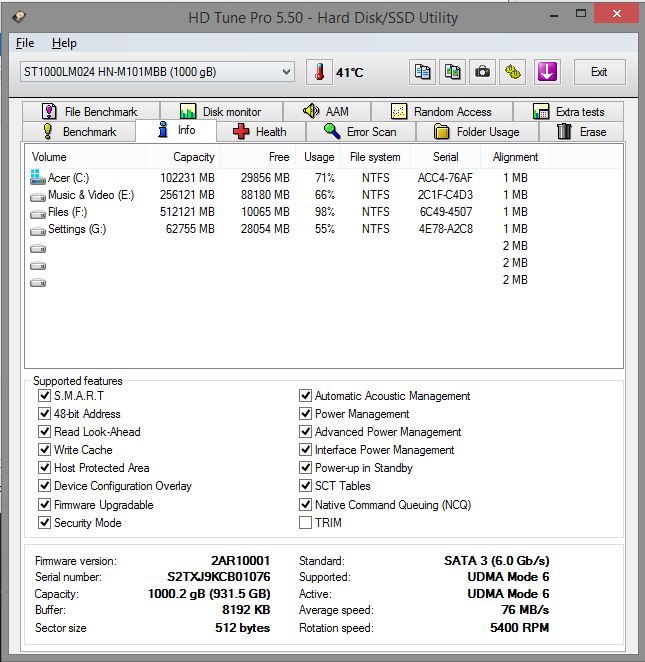Click the 8192 KB buffer value
Image resolution: width=645 pixels, height=662 pixels.
(246, 610)
